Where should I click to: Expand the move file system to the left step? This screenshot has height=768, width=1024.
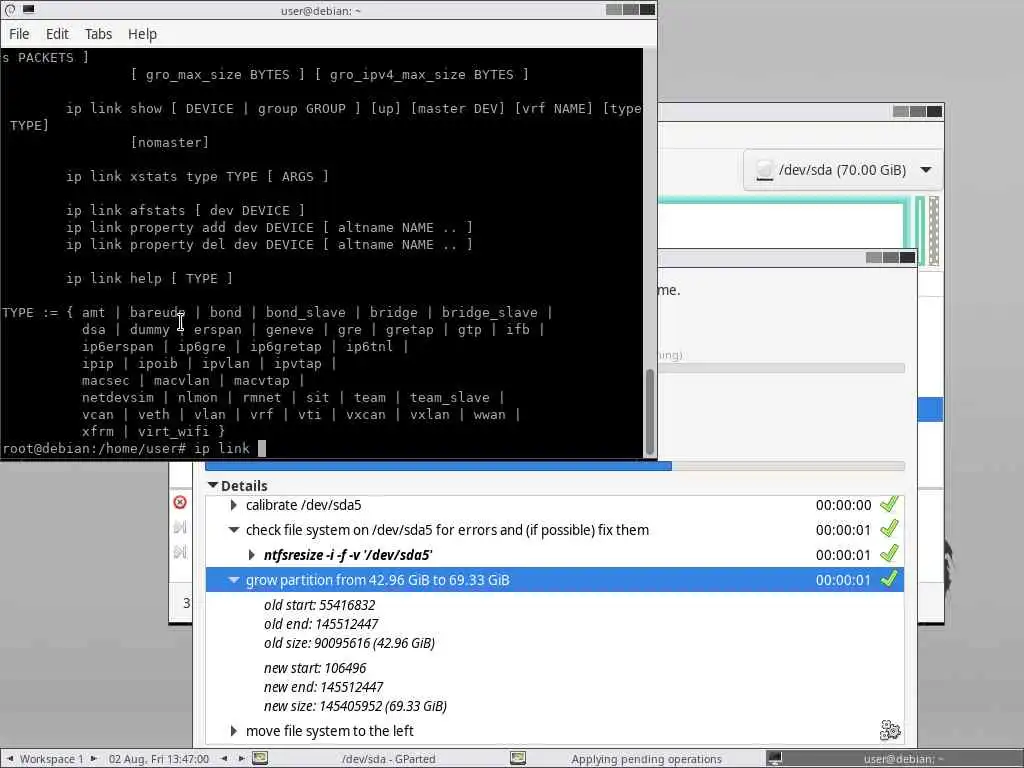tap(233, 731)
